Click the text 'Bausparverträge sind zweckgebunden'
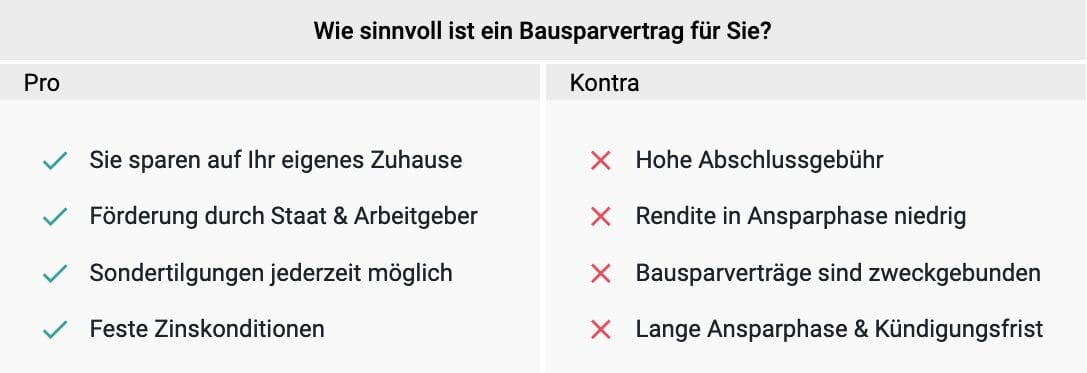 click(x=838, y=273)
